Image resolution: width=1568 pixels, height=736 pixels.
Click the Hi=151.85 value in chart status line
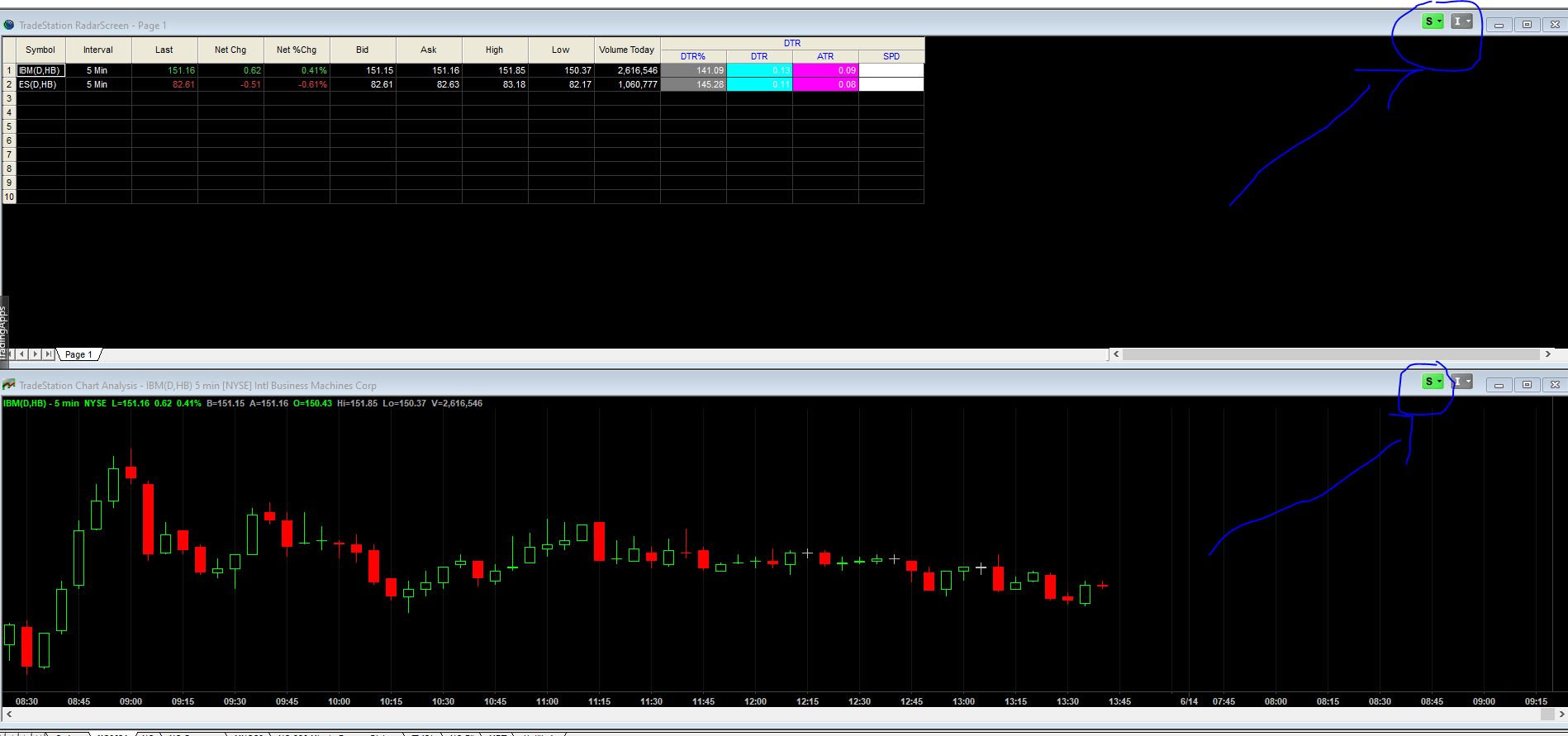pos(357,403)
